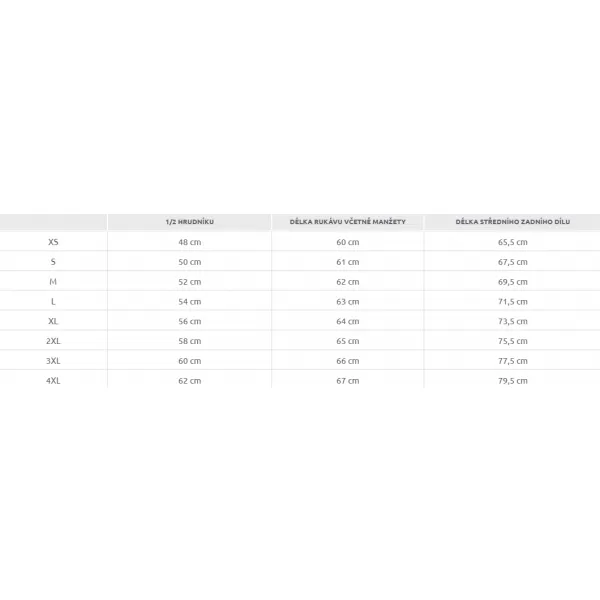Select the XS size row label
600x600 pixels.
(53, 242)
